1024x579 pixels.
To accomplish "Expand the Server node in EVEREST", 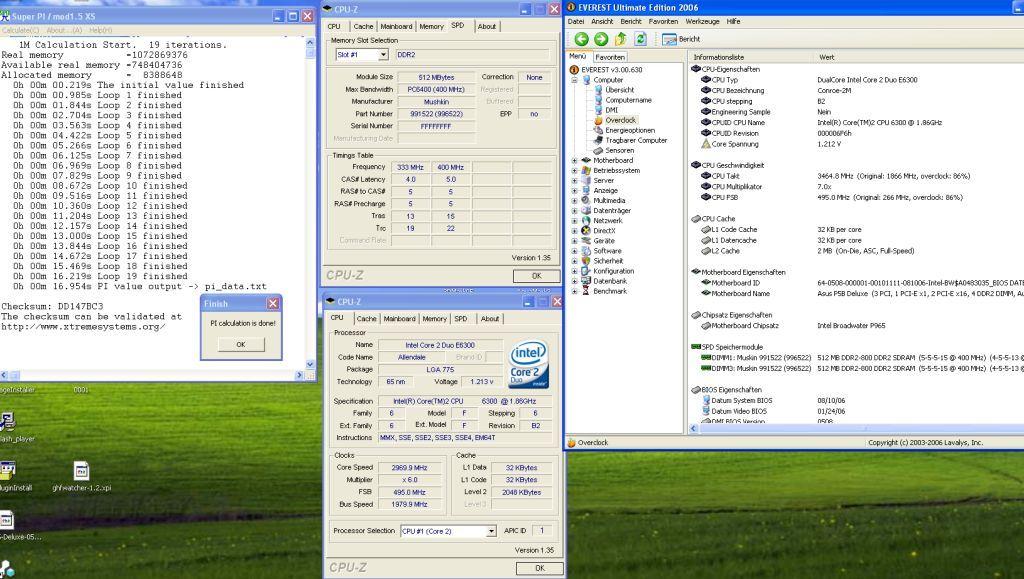I will coord(575,181).
